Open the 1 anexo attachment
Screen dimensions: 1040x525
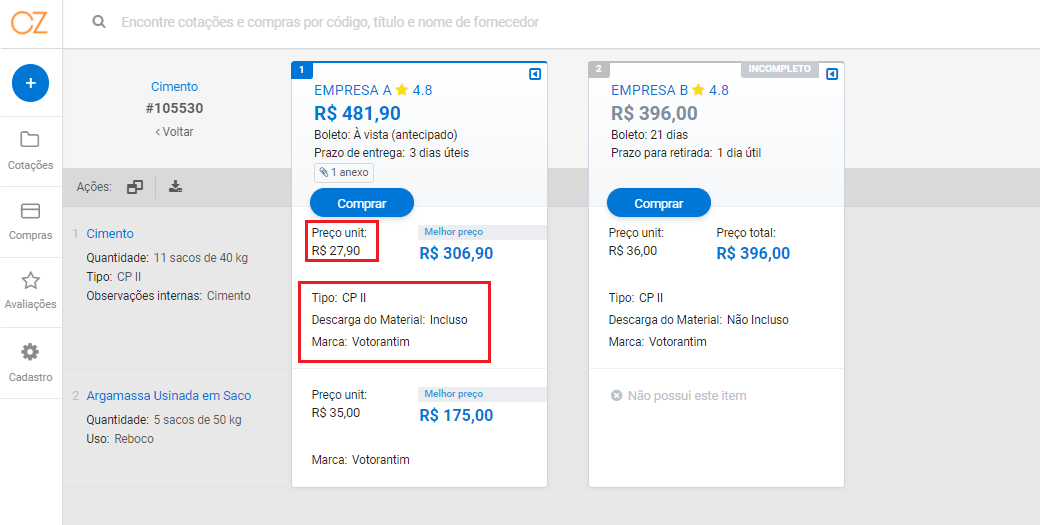pyautogui.click(x=344, y=172)
